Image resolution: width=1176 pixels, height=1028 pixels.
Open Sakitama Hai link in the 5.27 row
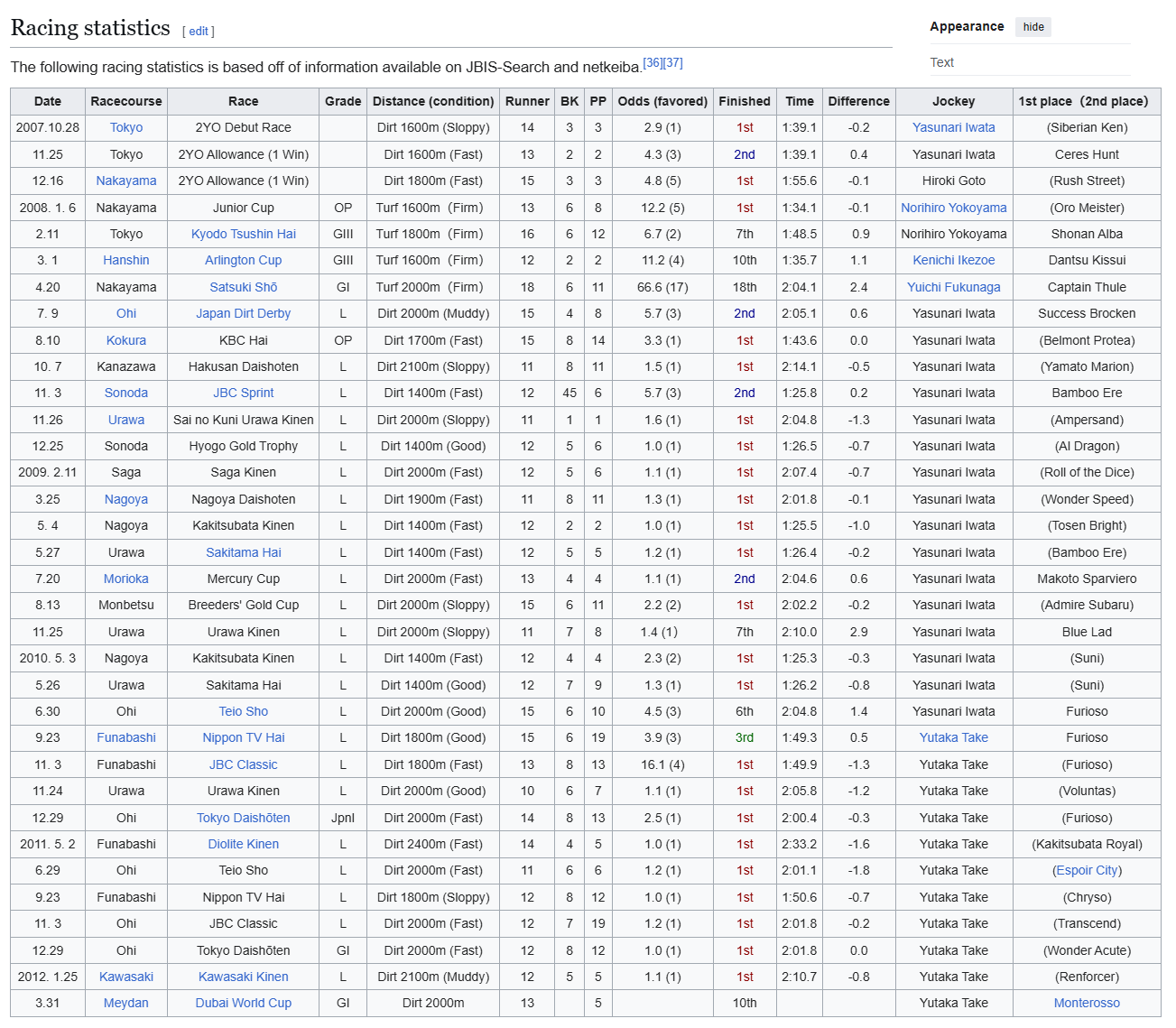point(244,553)
